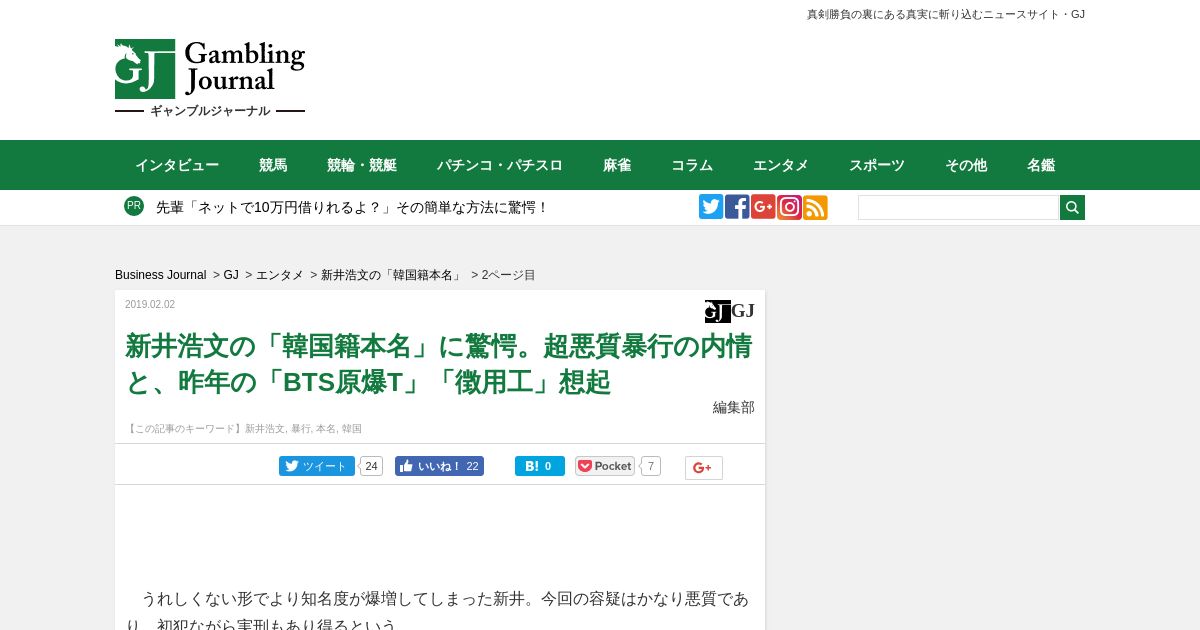Open the Instagram social icon
Viewport: 1200px width, 630px height.
click(789, 207)
